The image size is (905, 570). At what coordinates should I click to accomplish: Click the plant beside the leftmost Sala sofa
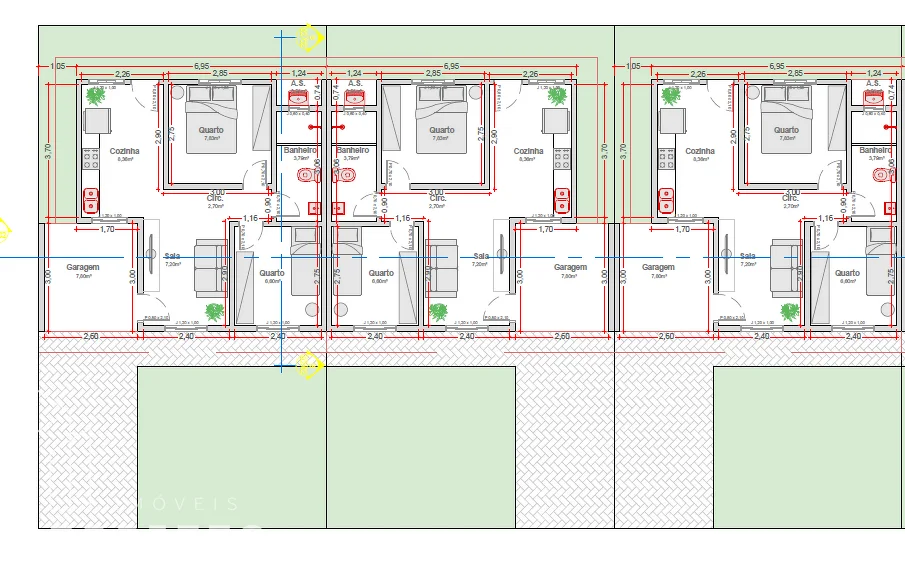pos(214,312)
